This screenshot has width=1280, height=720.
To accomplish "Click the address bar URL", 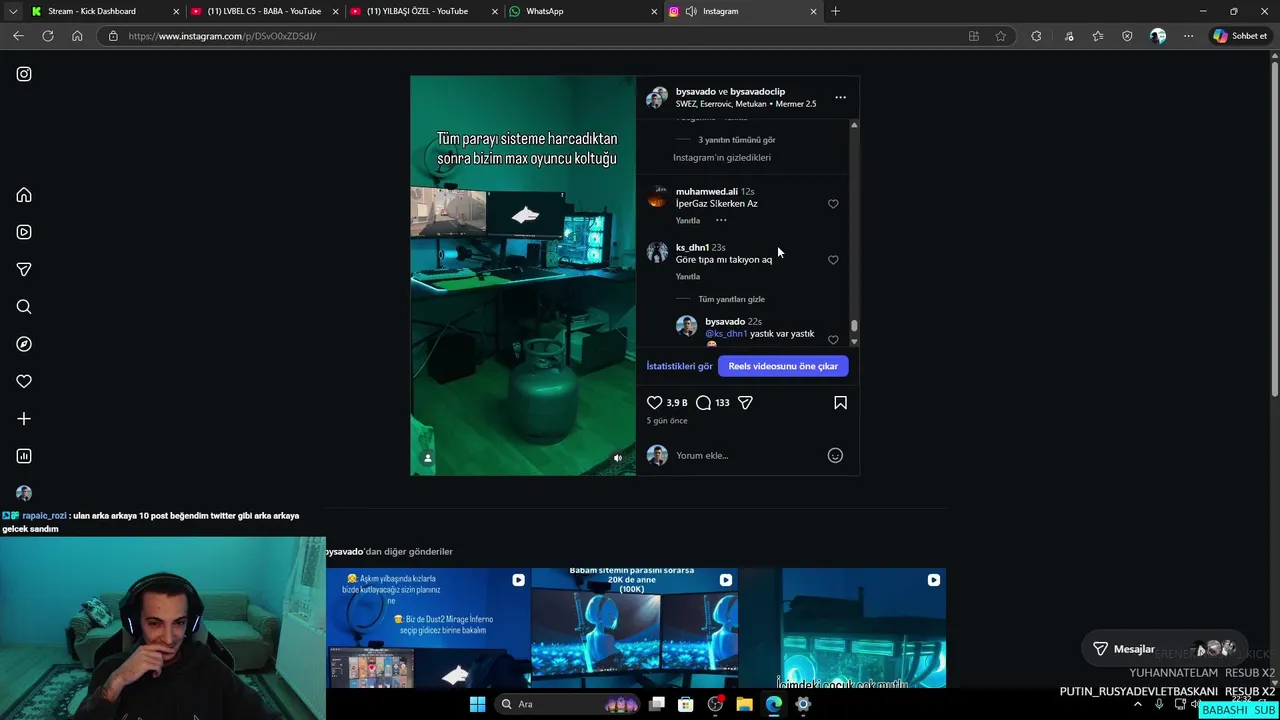I will [x=540, y=36].
